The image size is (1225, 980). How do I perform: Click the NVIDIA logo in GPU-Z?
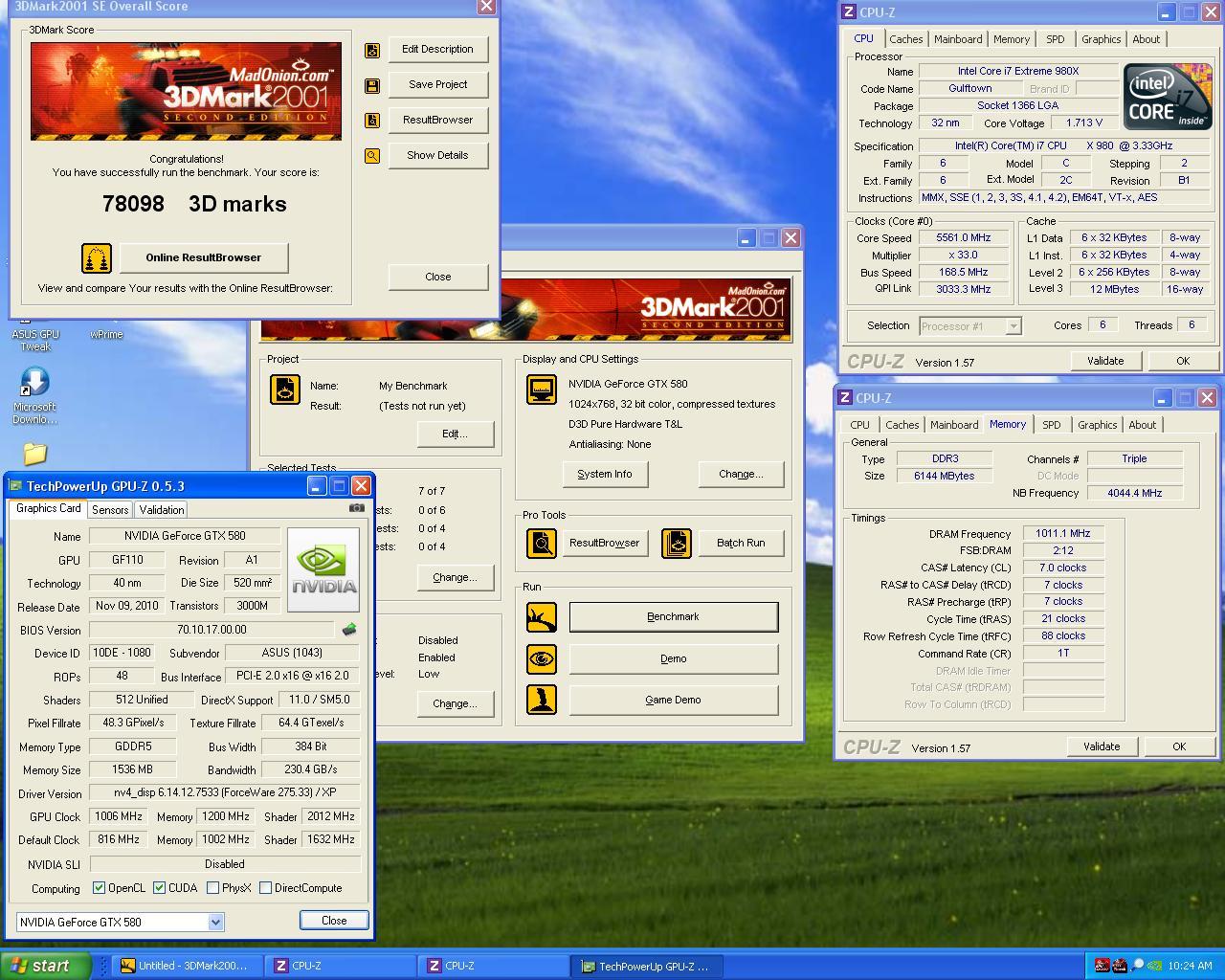coord(323,569)
